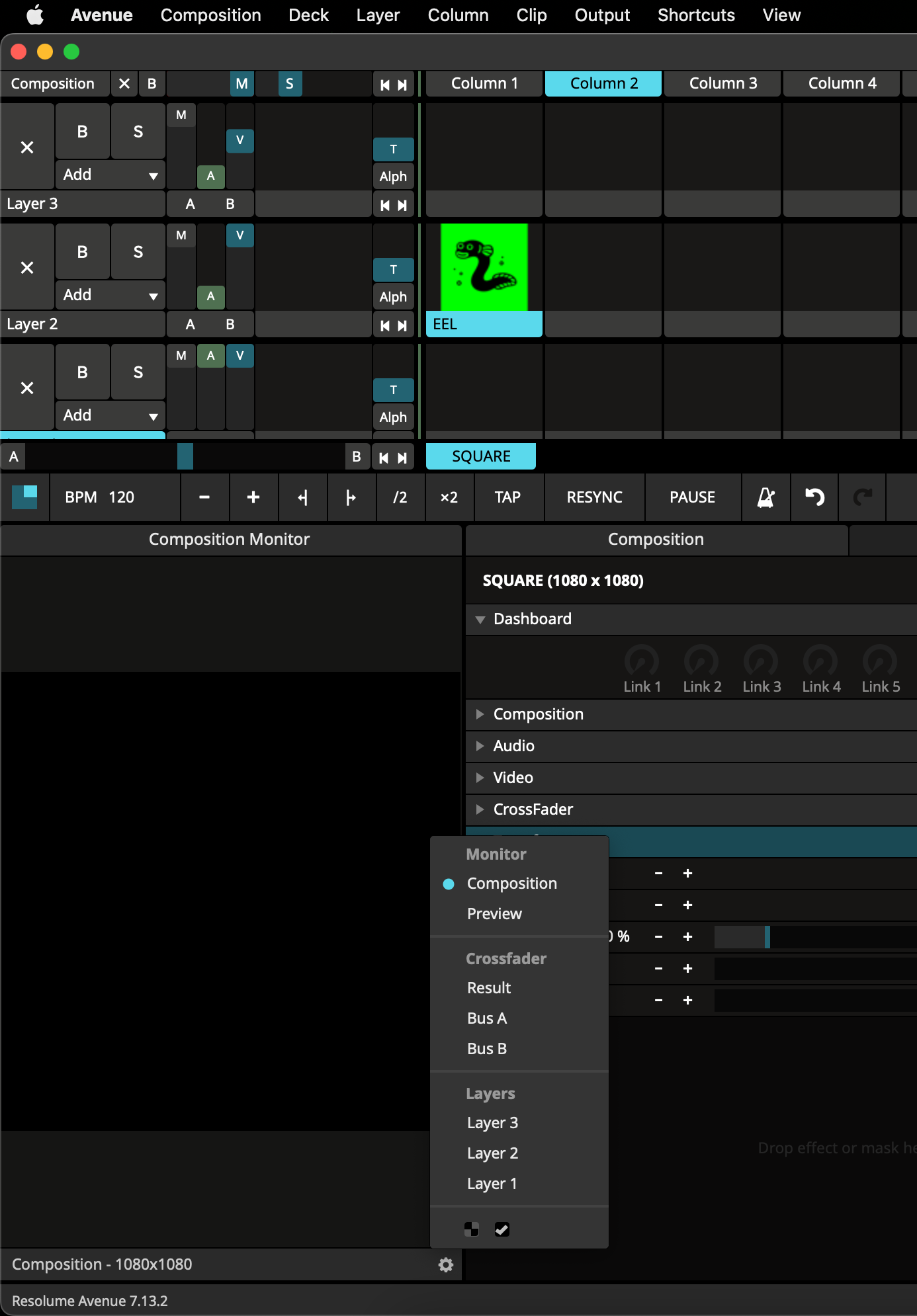Click the metronome icon in BPM bar
The height and width of the screenshot is (1316, 917).
click(765, 497)
